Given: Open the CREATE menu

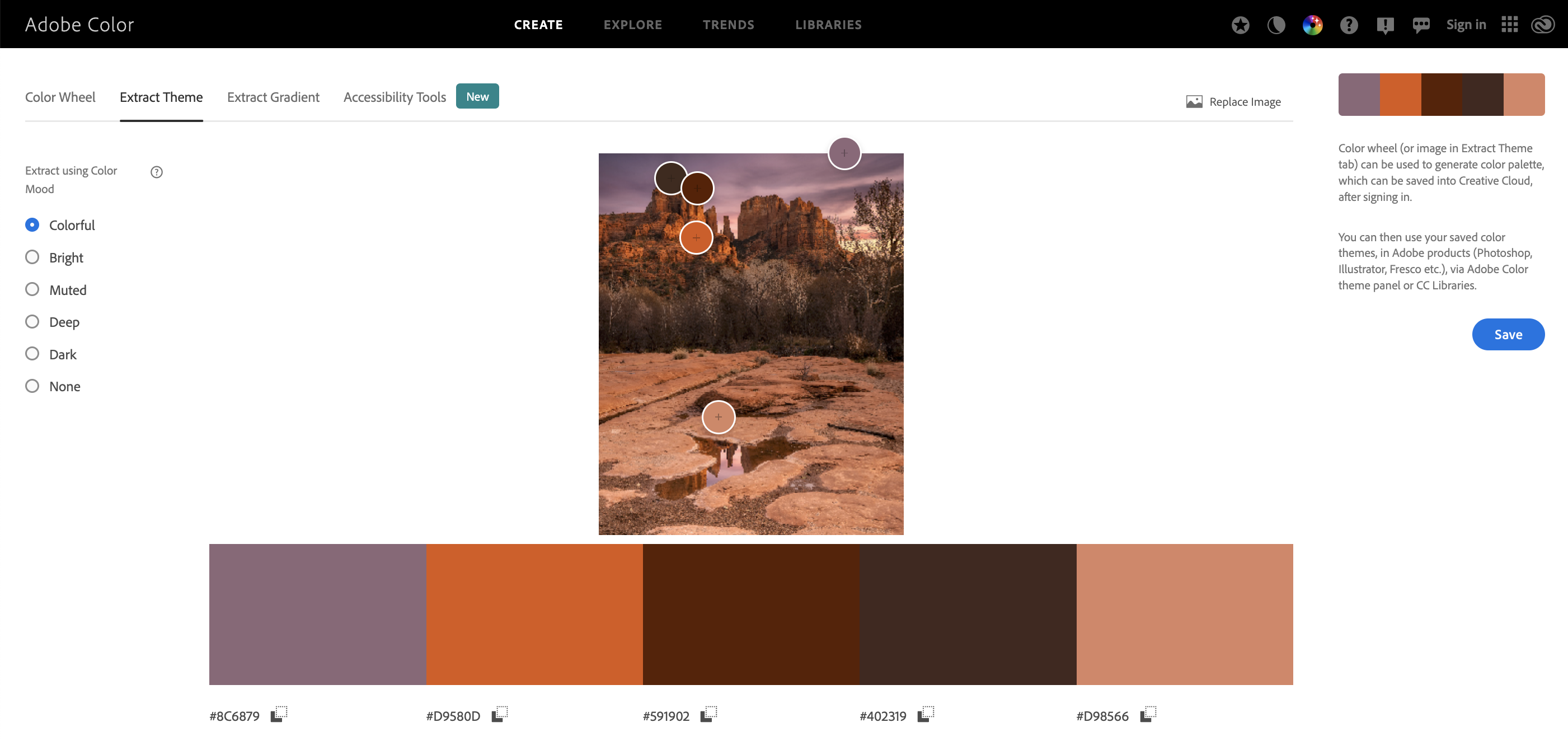Looking at the screenshot, I should pyautogui.click(x=538, y=25).
